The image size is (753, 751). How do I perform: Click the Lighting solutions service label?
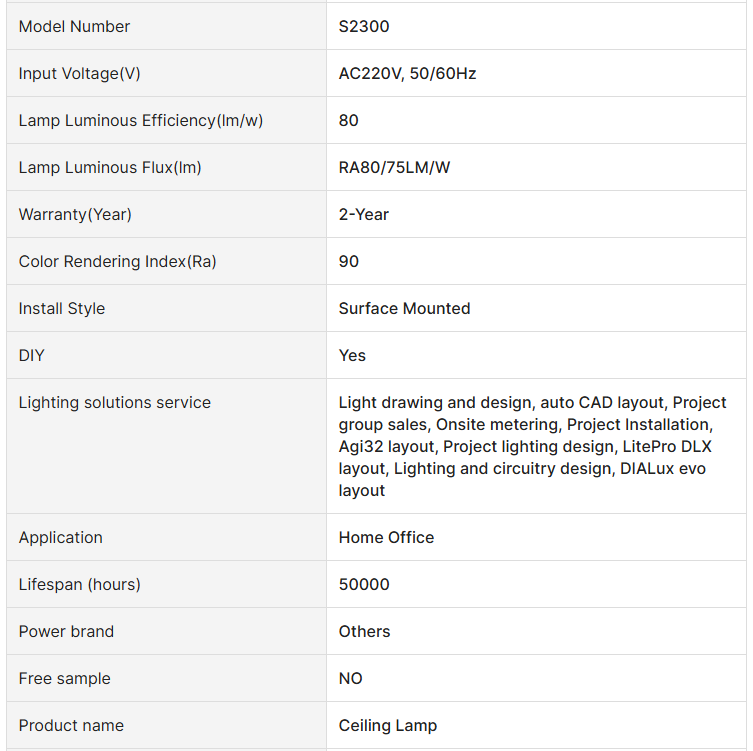114,402
